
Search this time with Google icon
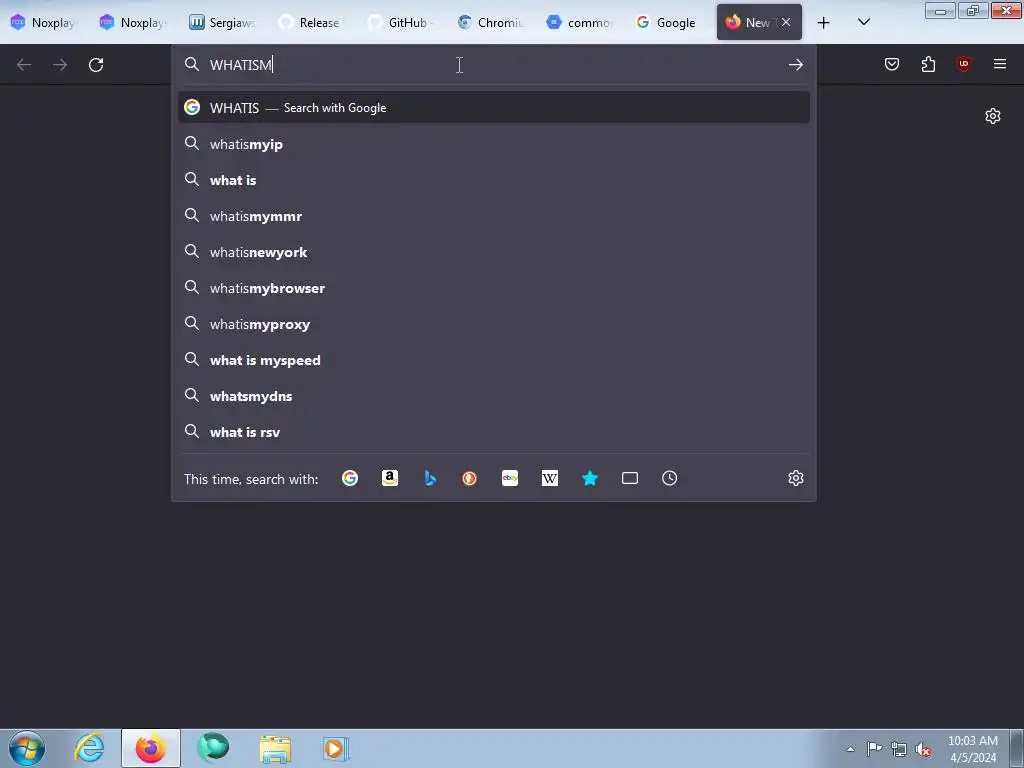pos(350,479)
